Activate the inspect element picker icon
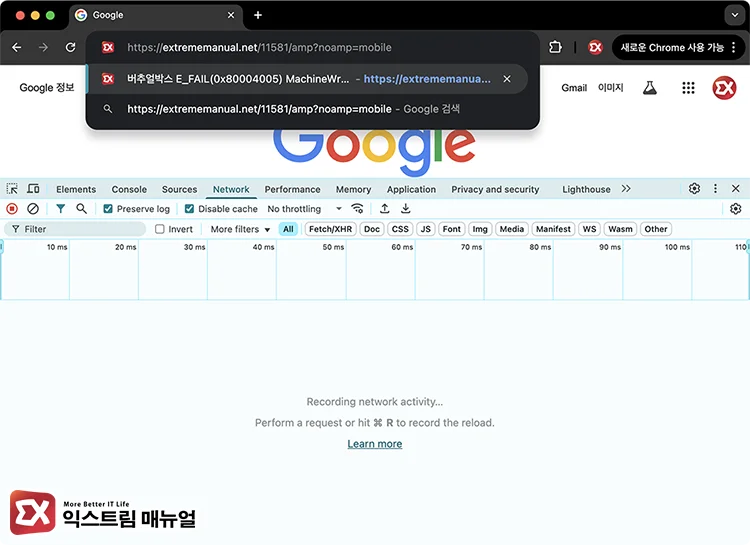The width and height of the screenshot is (750, 545). 12,189
